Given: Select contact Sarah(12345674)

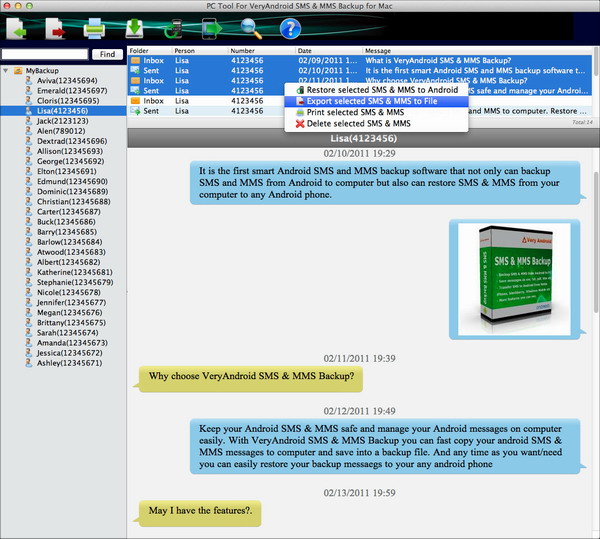Looking at the screenshot, I should click(x=67, y=333).
